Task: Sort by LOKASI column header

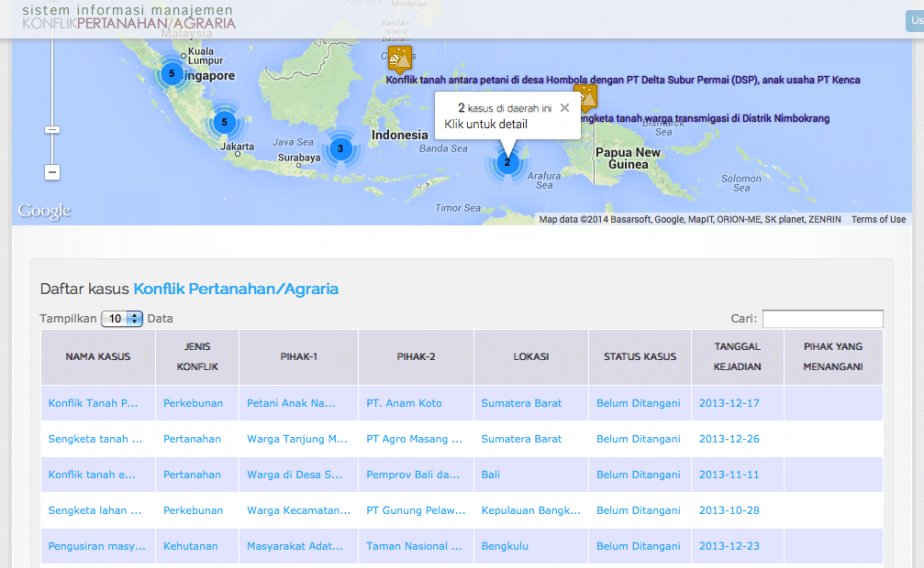Action: pos(531,356)
